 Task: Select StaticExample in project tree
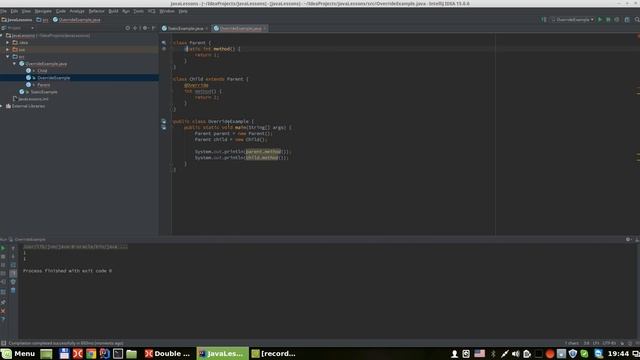click(x=44, y=92)
